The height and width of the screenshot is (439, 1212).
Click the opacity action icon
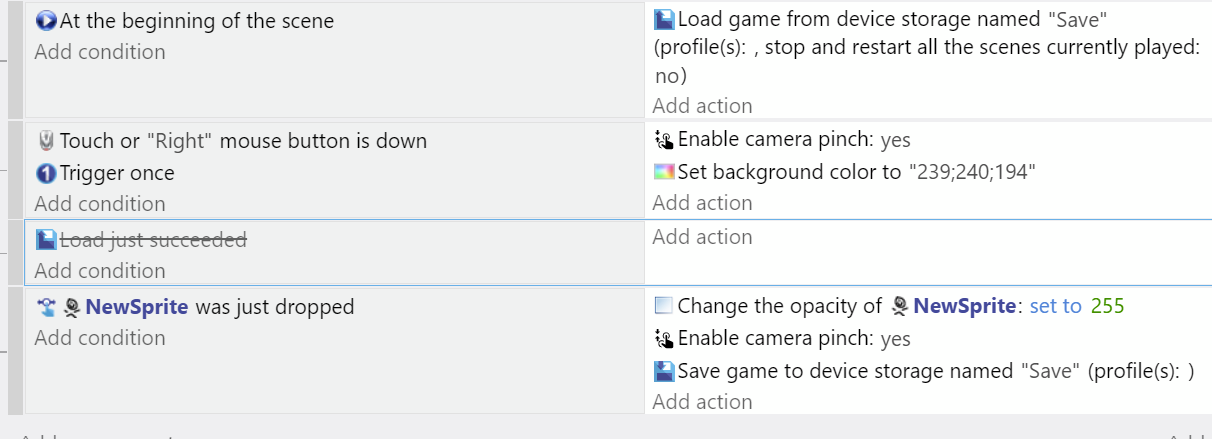(664, 306)
